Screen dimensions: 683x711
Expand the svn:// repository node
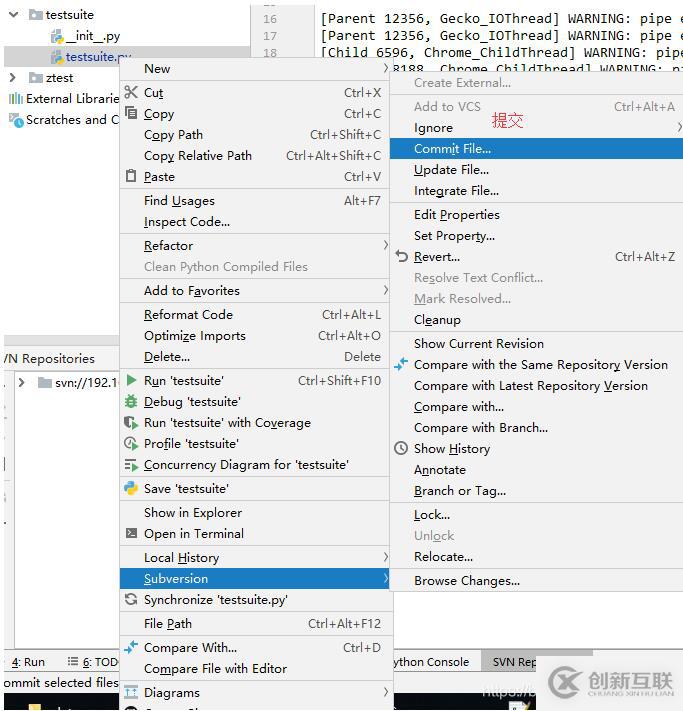click(x=21, y=383)
